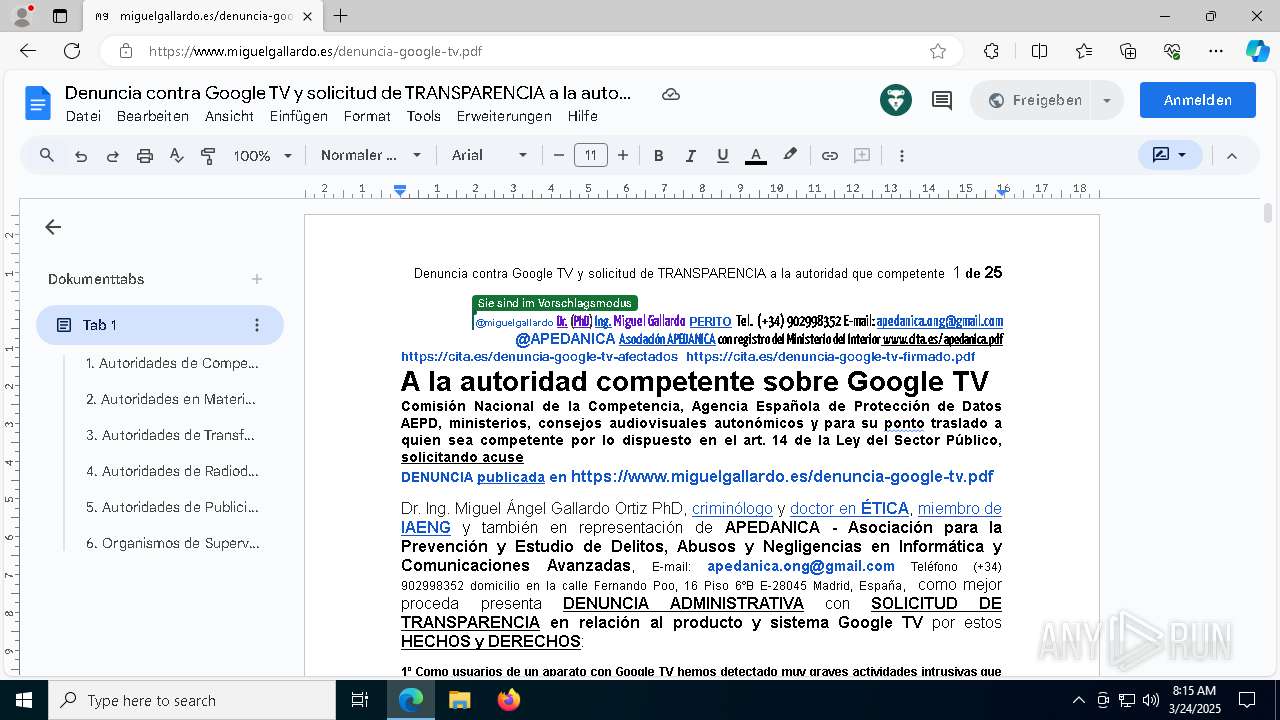Go to outline item 3. Autoridades de Transf...
The width and height of the screenshot is (1280, 720).
coord(171,435)
